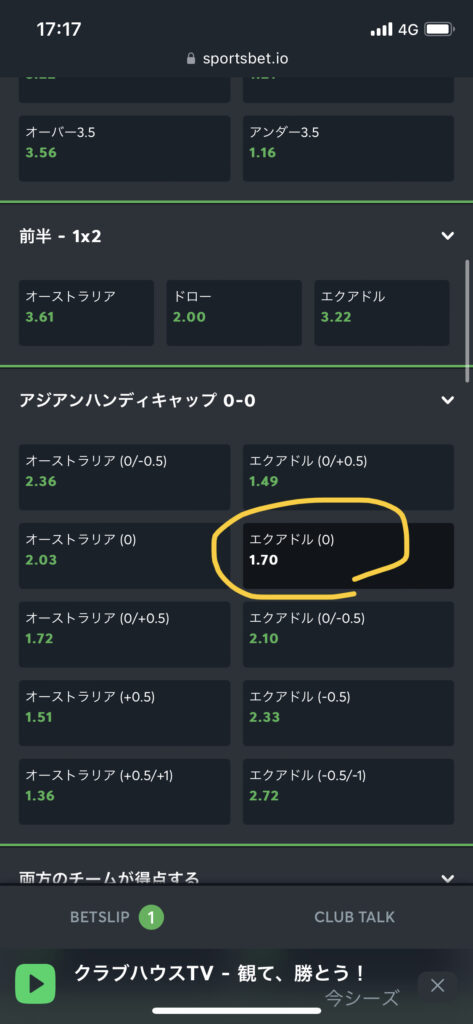Screen dimensions: 473x1024
Task: Collapse the アジアンハンディキャップ 0-0 chevron
Action: 448,400
